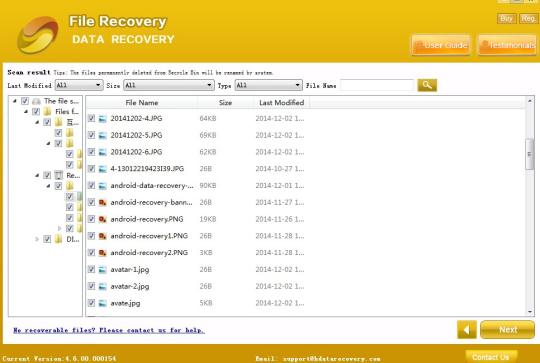Toggle the 'The file s...' root checkbox
The height and width of the screenshot is (363, 540).
point(25,101)
